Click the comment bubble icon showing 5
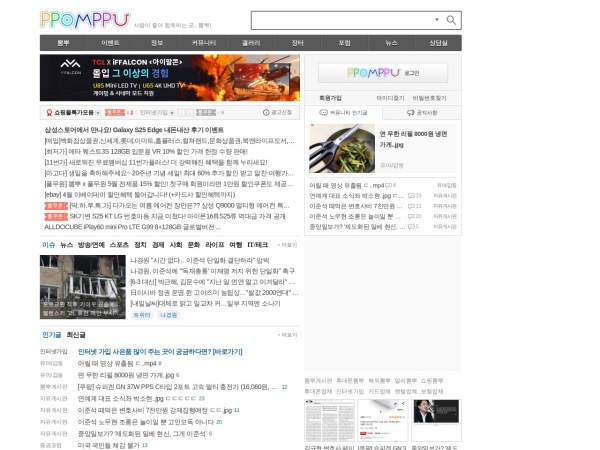The height and width of the screenshot is (450, 600). 411,227
